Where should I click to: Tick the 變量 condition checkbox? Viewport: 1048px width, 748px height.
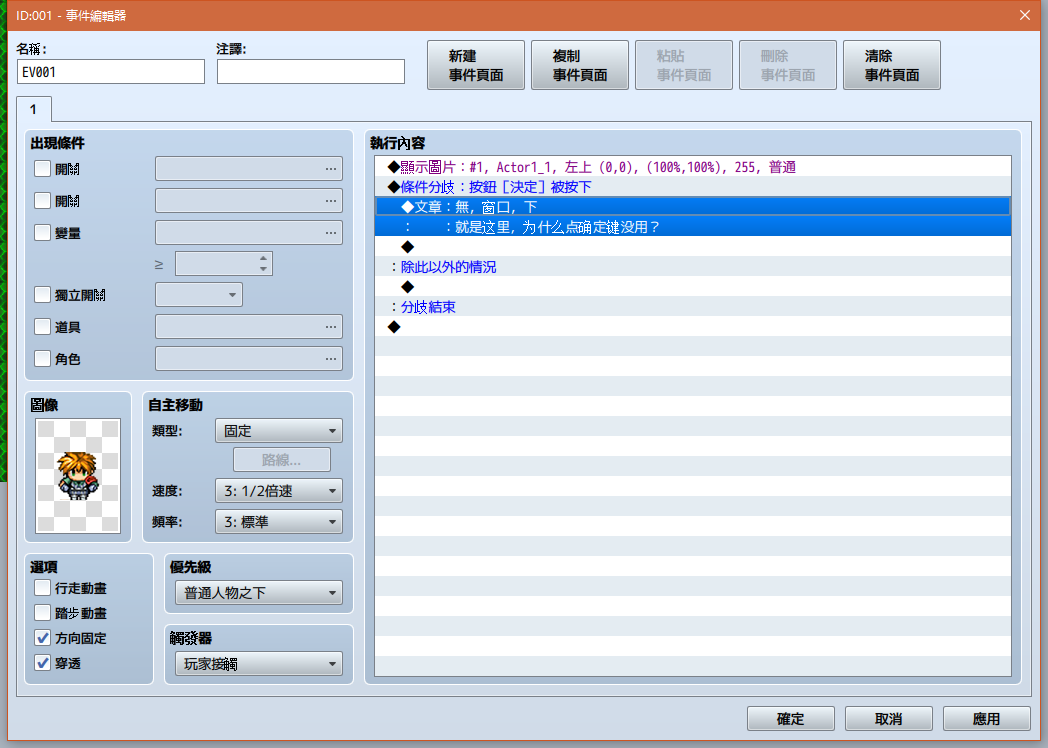[x=42, y=233]
